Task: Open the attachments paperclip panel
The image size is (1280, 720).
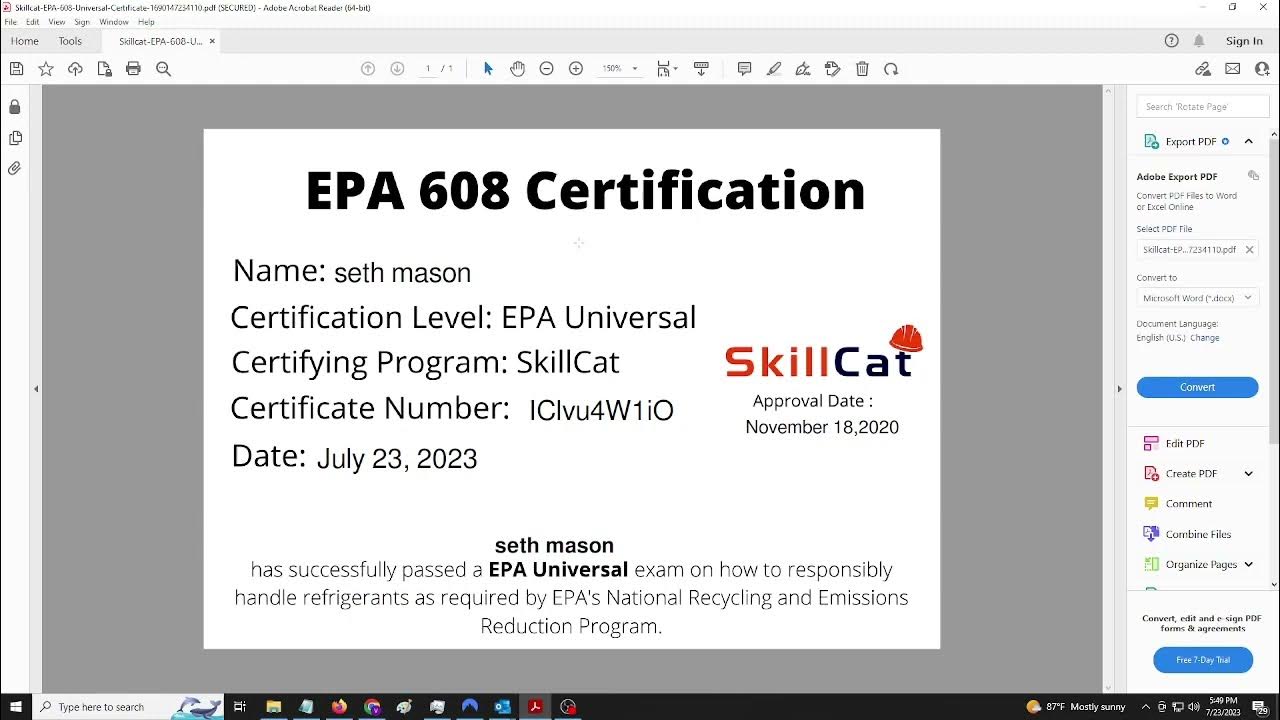Action: pyautogui.click(x=14, y=169)
